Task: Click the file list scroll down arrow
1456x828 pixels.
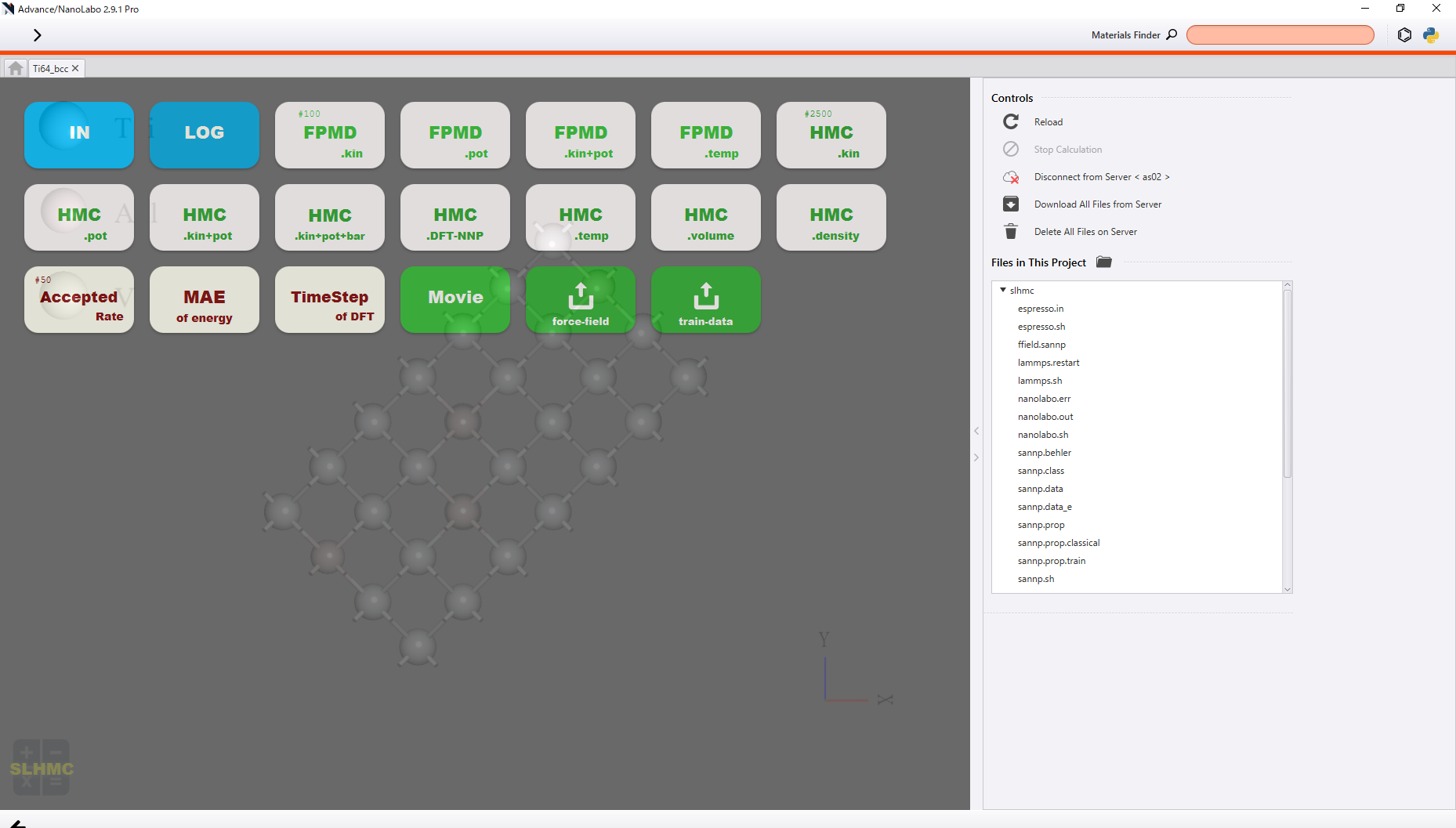Action: click(x=1287, y=589)
